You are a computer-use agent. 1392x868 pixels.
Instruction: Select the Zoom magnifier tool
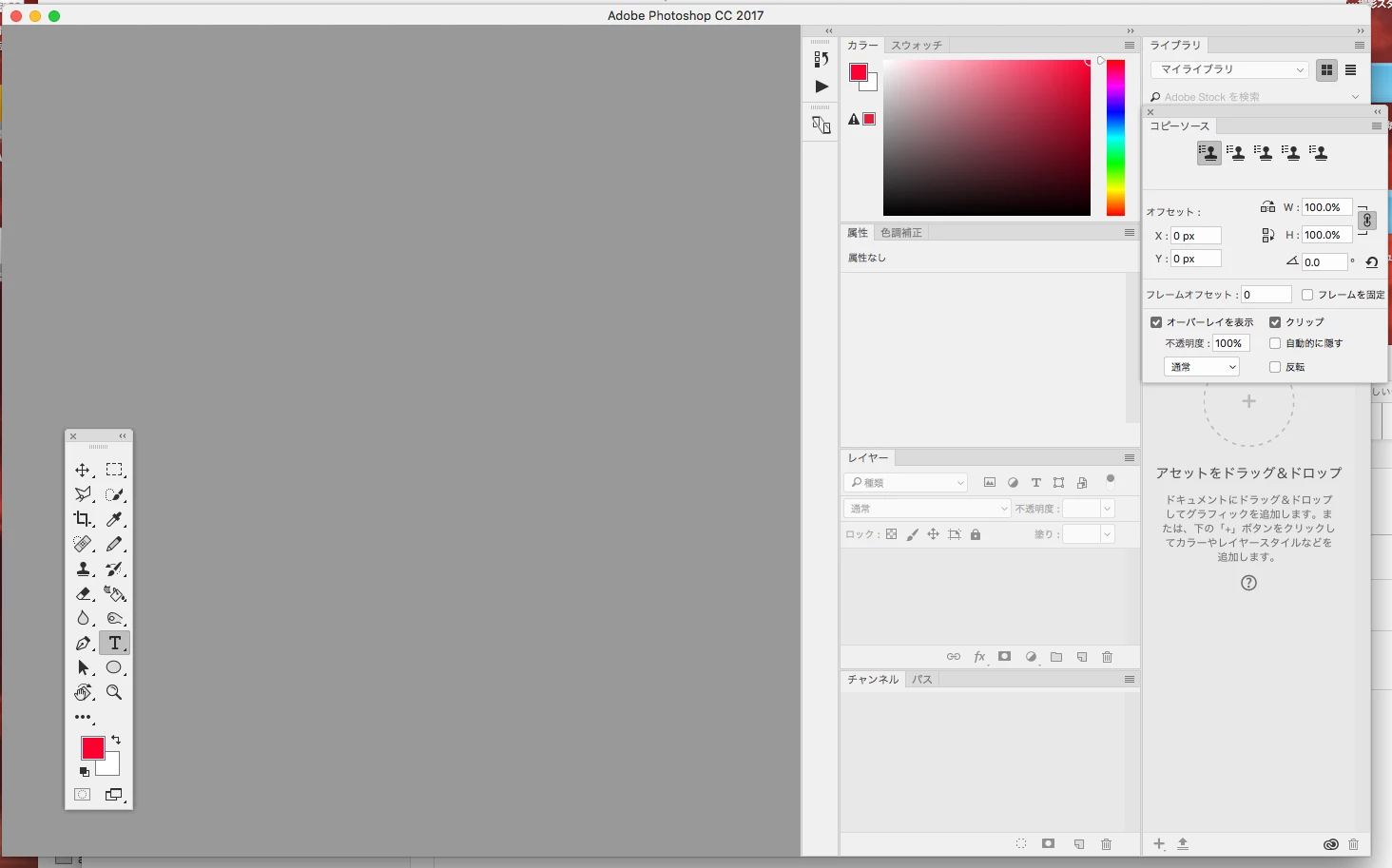pyautogui.click(x=114, y=692)
